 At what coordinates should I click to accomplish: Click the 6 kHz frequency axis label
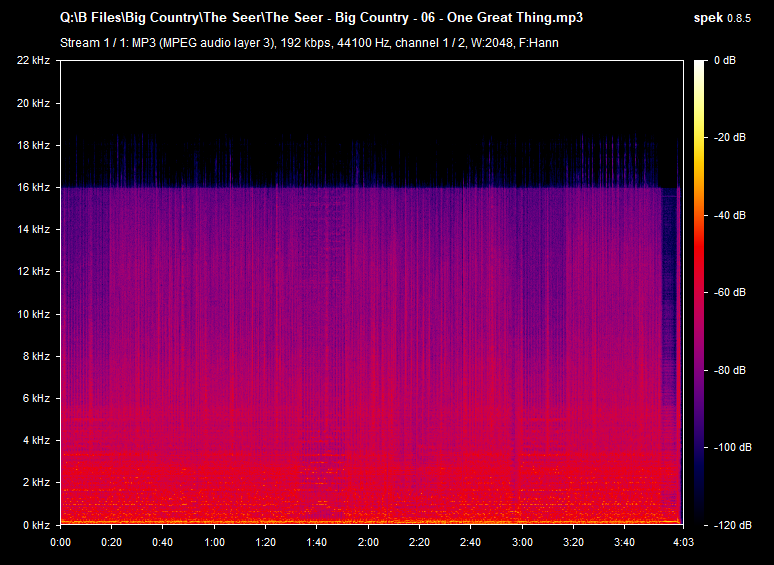(36, 398)
